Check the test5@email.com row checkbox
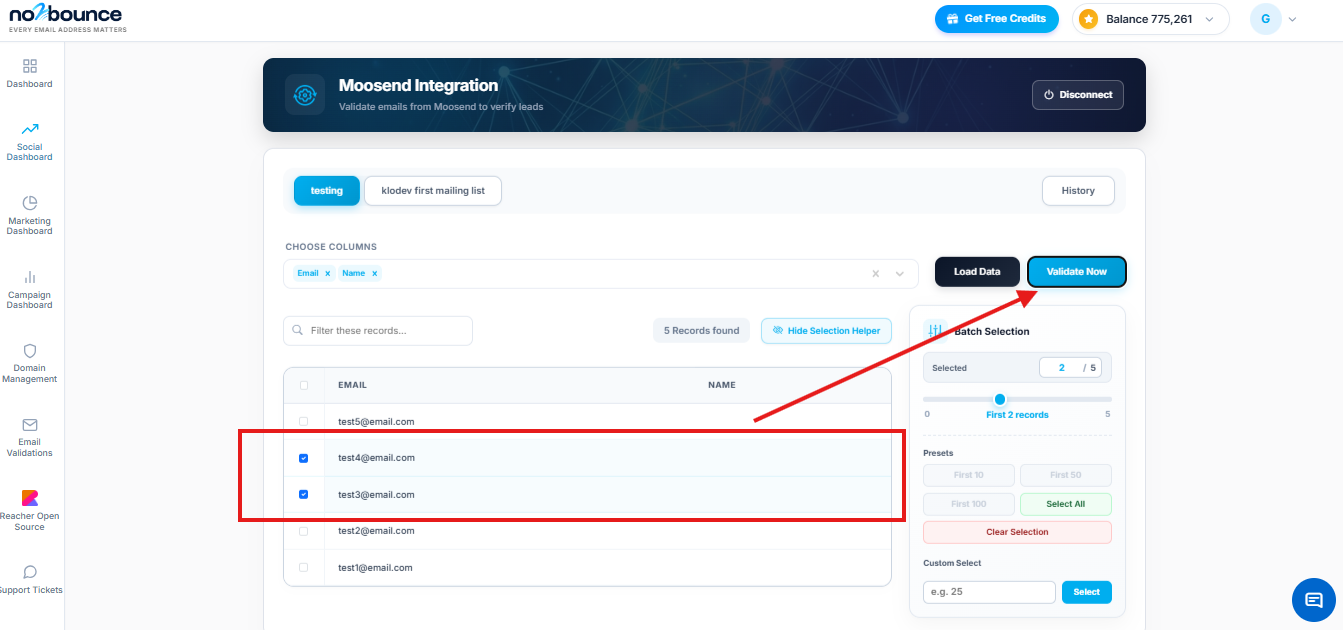1343x630 pixels. pyautogui.click(x=304, y=422)
